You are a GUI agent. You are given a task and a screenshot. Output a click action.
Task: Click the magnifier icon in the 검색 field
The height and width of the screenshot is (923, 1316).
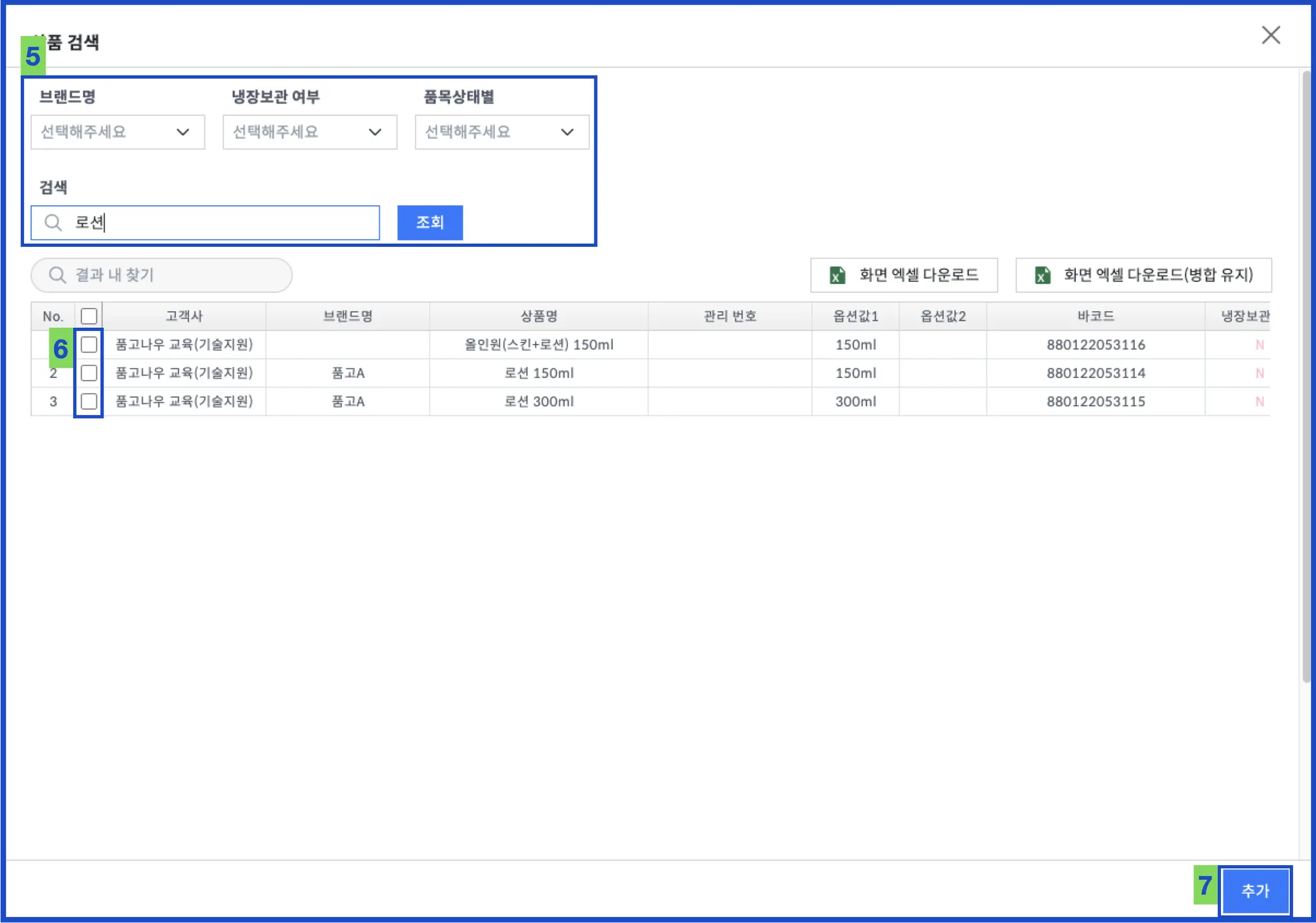[53, 222]
